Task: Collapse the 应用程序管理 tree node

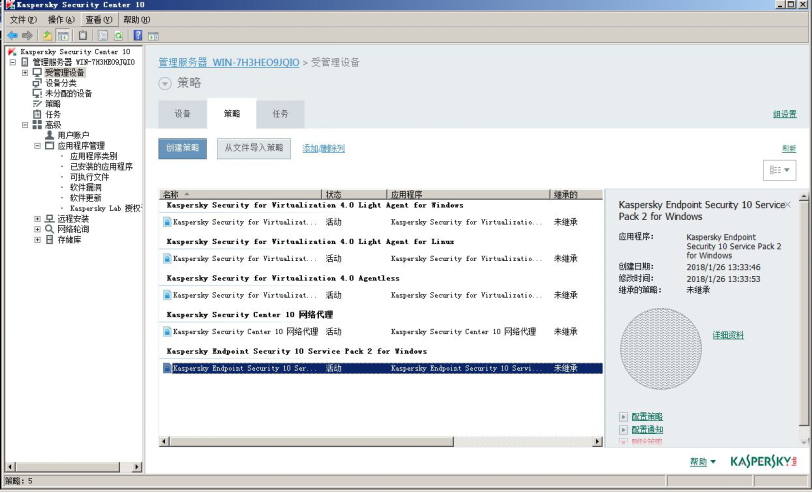Action: pos(37,145)
